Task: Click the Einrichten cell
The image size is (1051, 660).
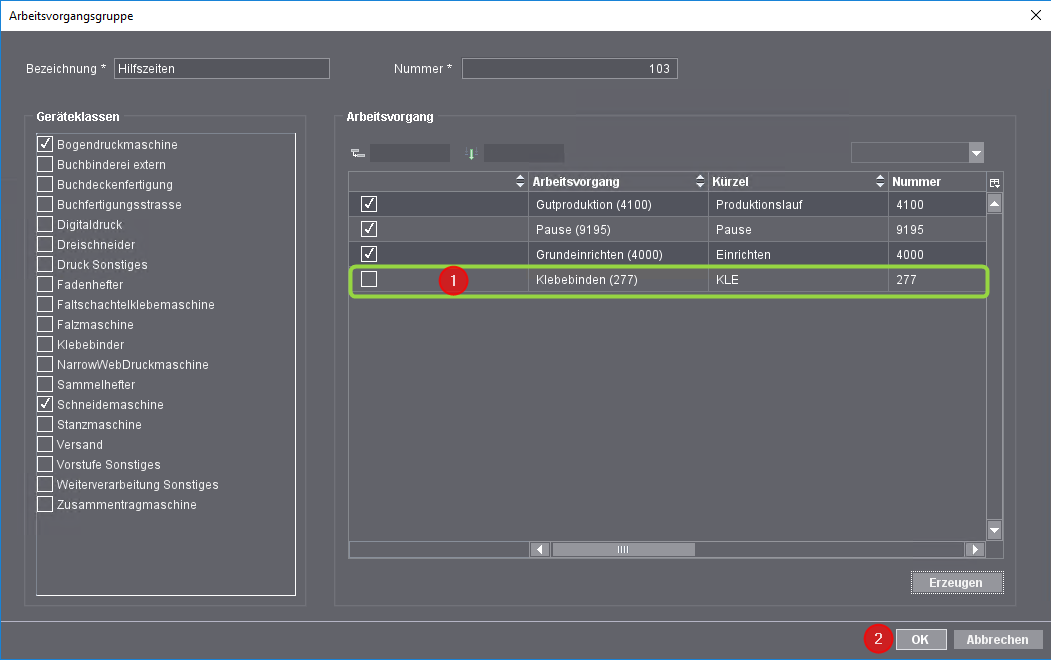Action: tap(798, 255)
